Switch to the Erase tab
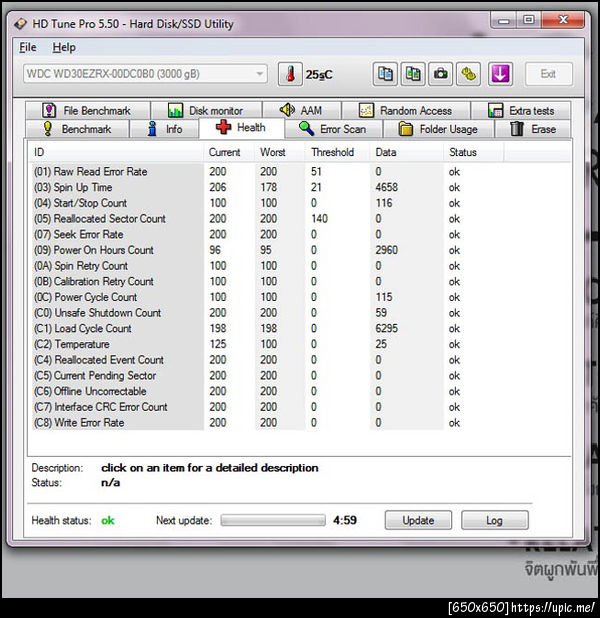 pos(533,129)
